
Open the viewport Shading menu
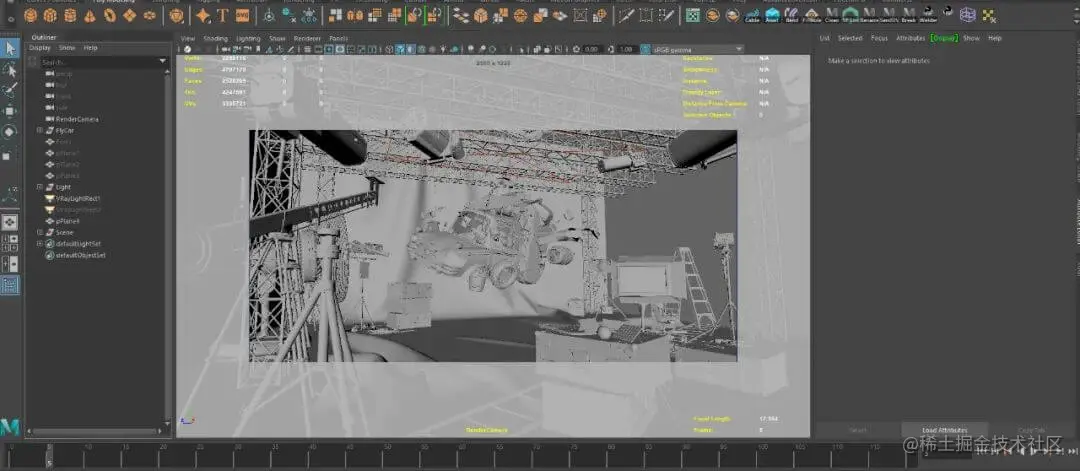pos(215,39)
